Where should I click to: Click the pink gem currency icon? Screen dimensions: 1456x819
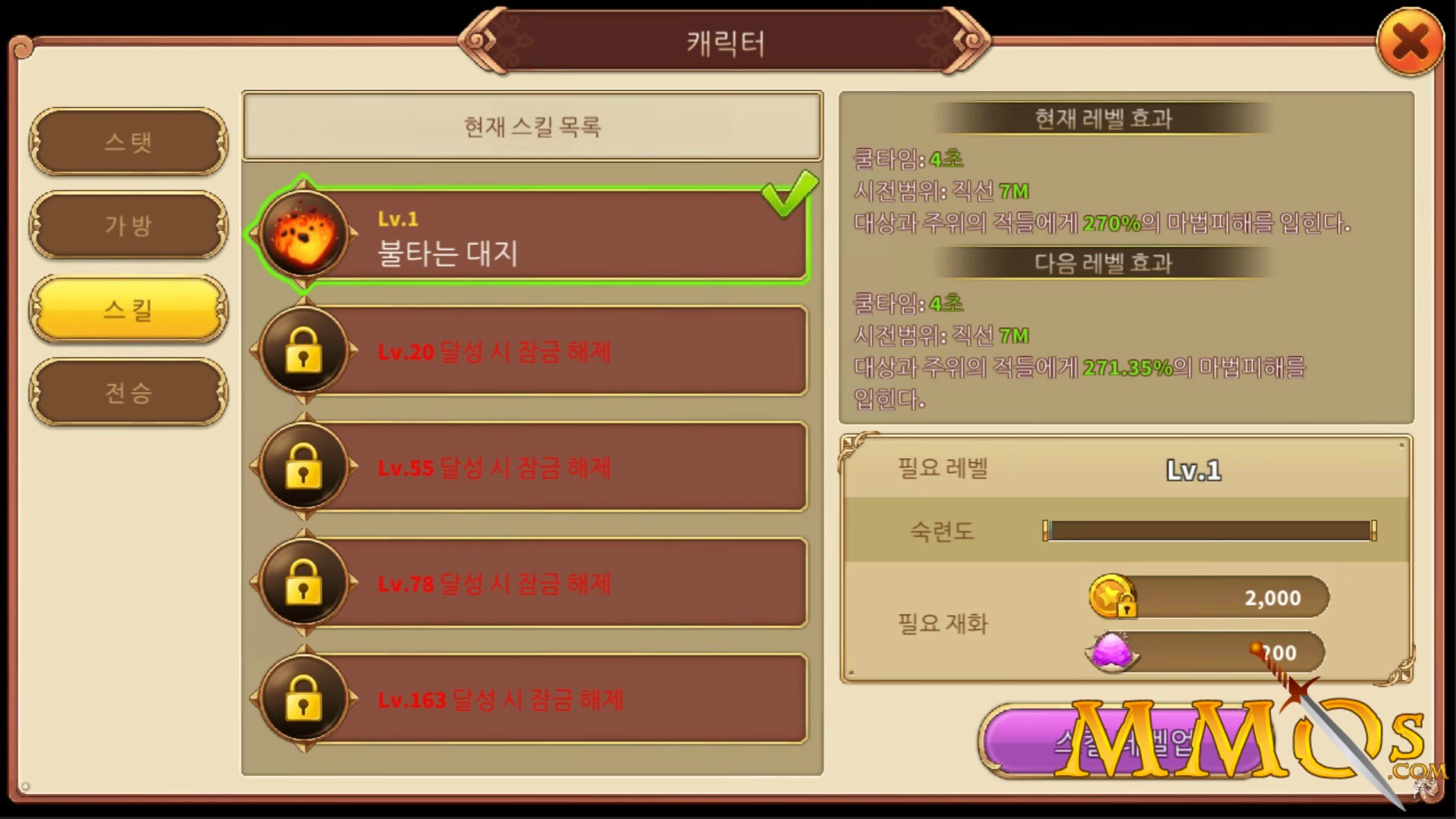tap(1112, 651)
